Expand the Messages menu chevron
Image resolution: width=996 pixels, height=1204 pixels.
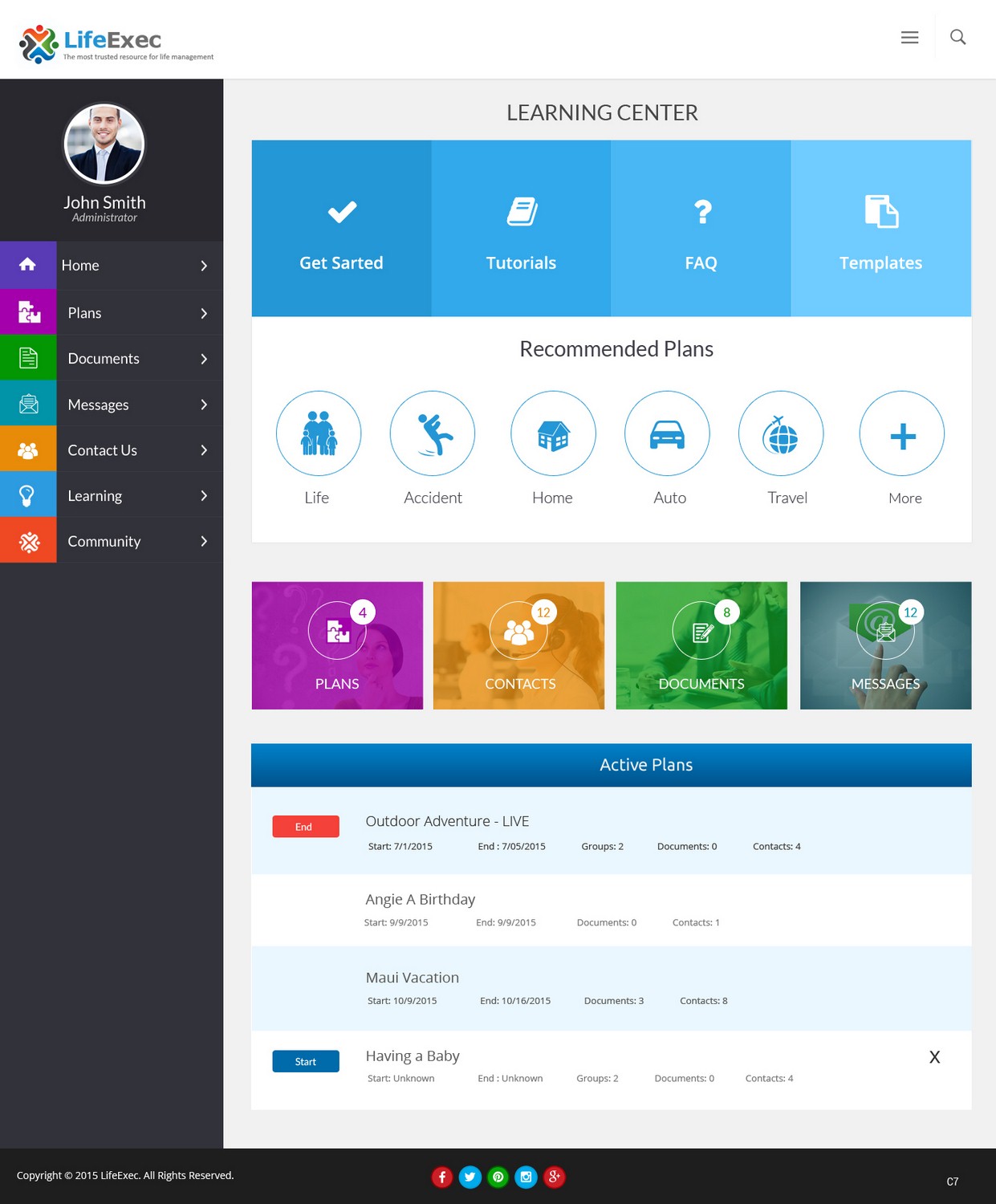pos(204,405)
